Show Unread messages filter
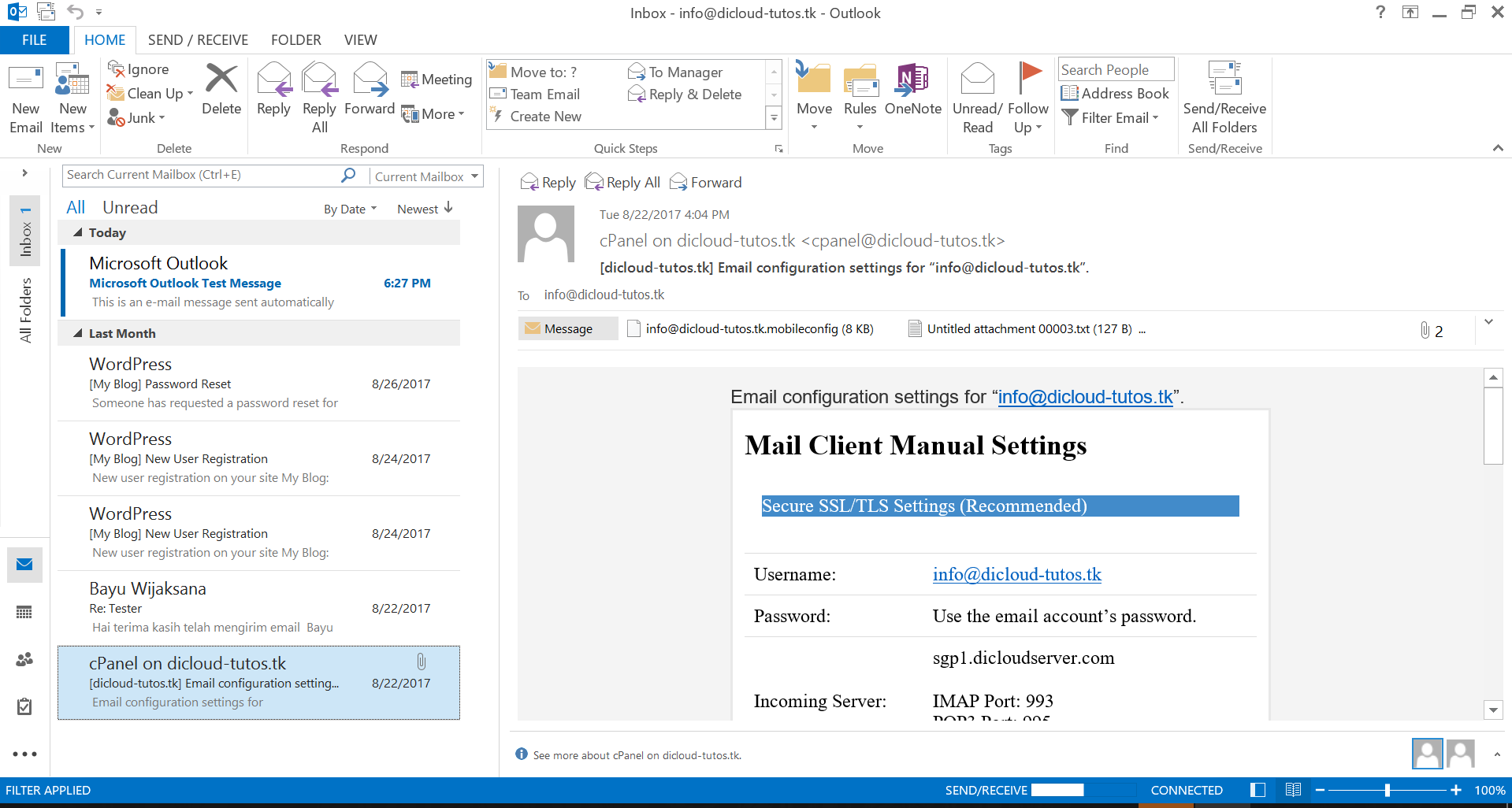1512x808 pixels. (130, 207)
